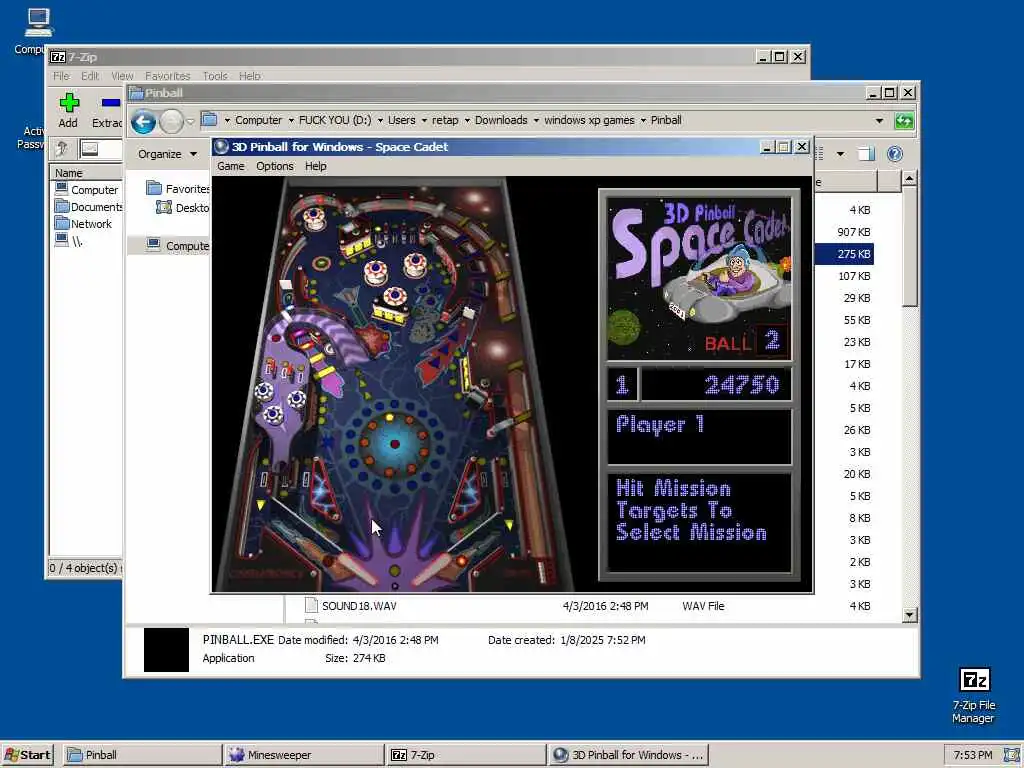Expand the breadcrumb arrow after windows xp games
Image resolution: width=1024 pixels, height=768 pixels.
click(x=643, y=120)
